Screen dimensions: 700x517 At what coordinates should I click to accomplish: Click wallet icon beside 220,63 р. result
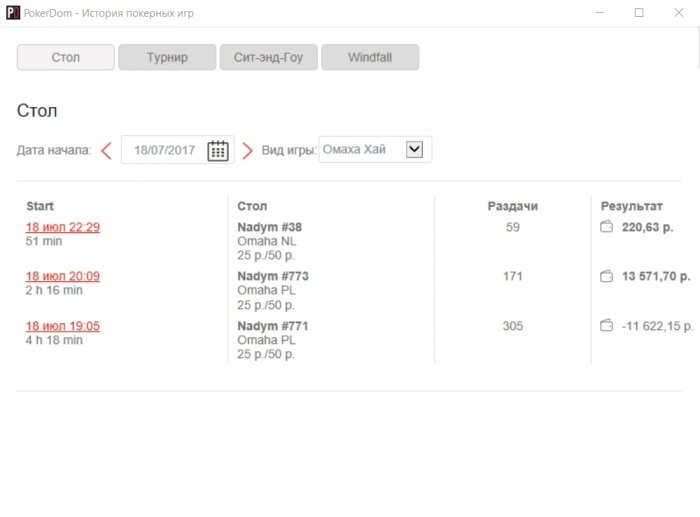[606, 227]
